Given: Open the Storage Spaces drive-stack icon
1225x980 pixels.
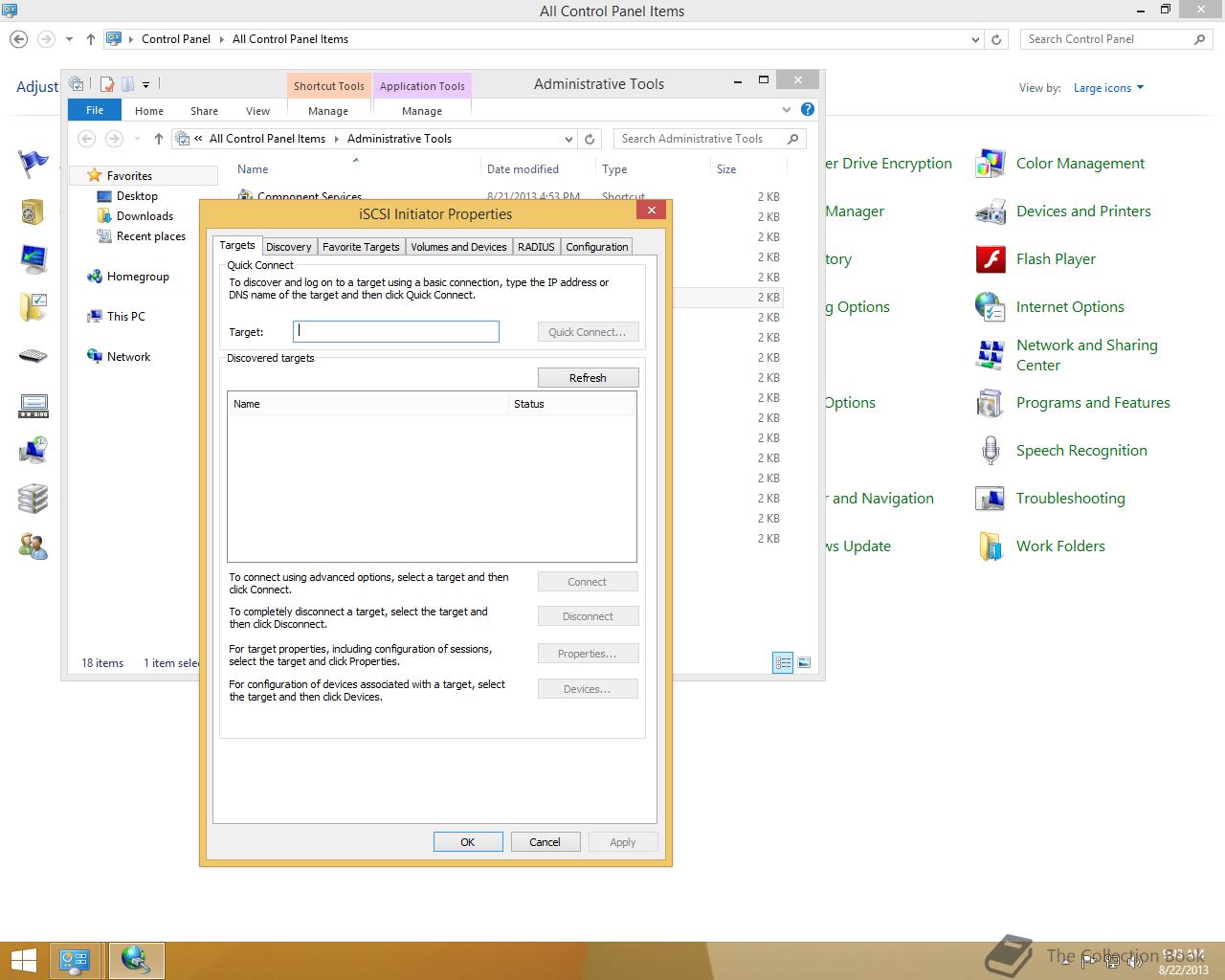Looking at the screenshot, I should [x=33, y=499].
